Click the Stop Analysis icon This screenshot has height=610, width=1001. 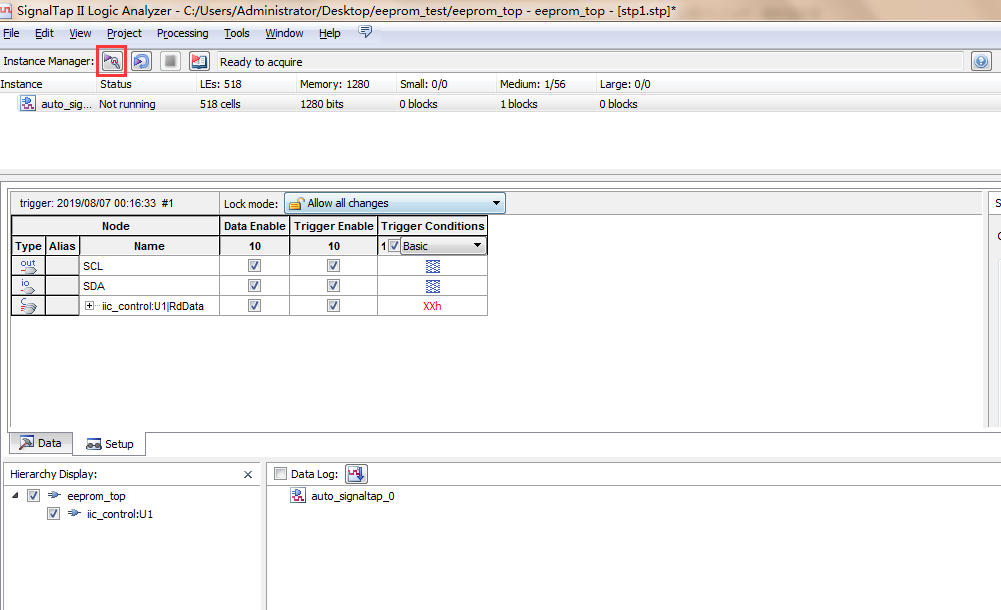point(170,61)
